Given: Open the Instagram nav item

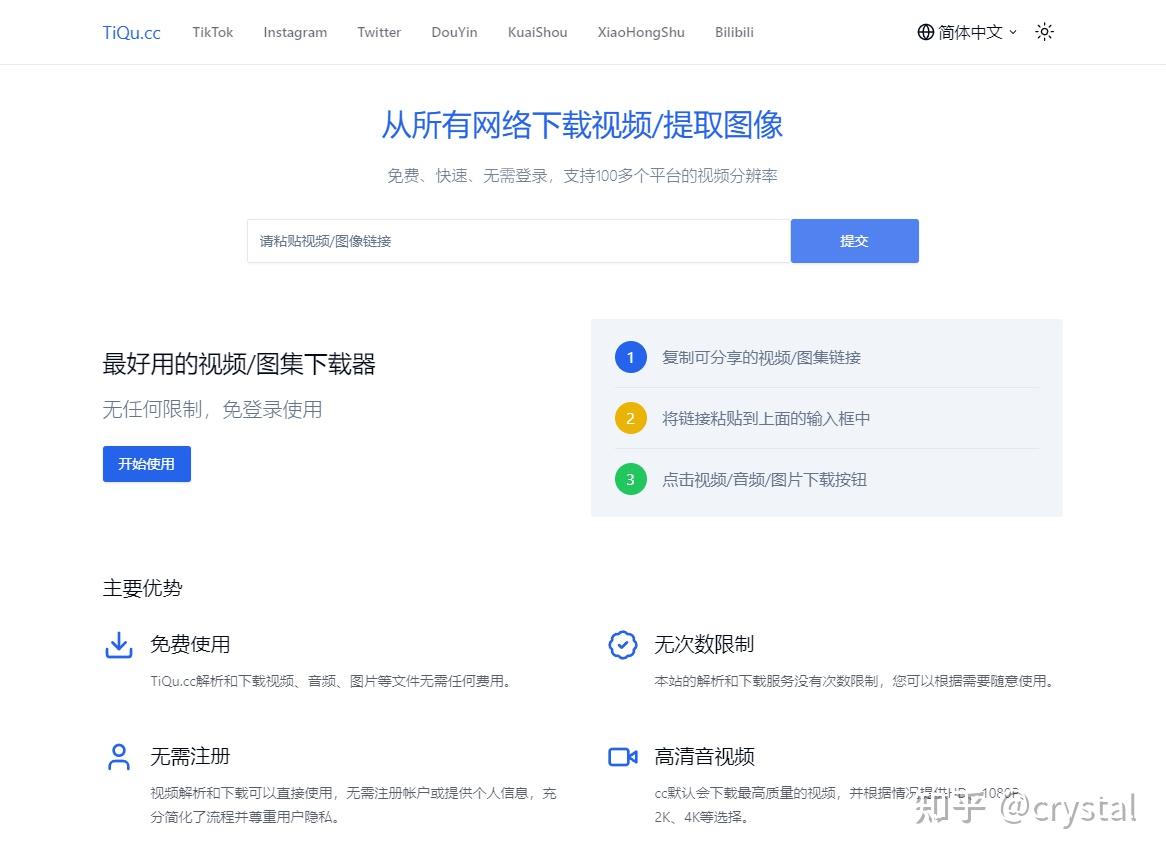Looking at the screenshot, I should [295, 32].
